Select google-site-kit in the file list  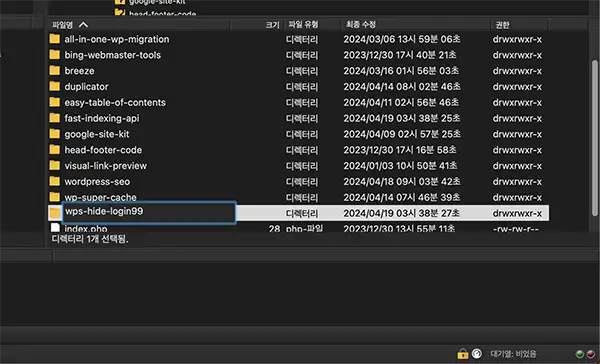pyautogui.click(x=97, y=134)
